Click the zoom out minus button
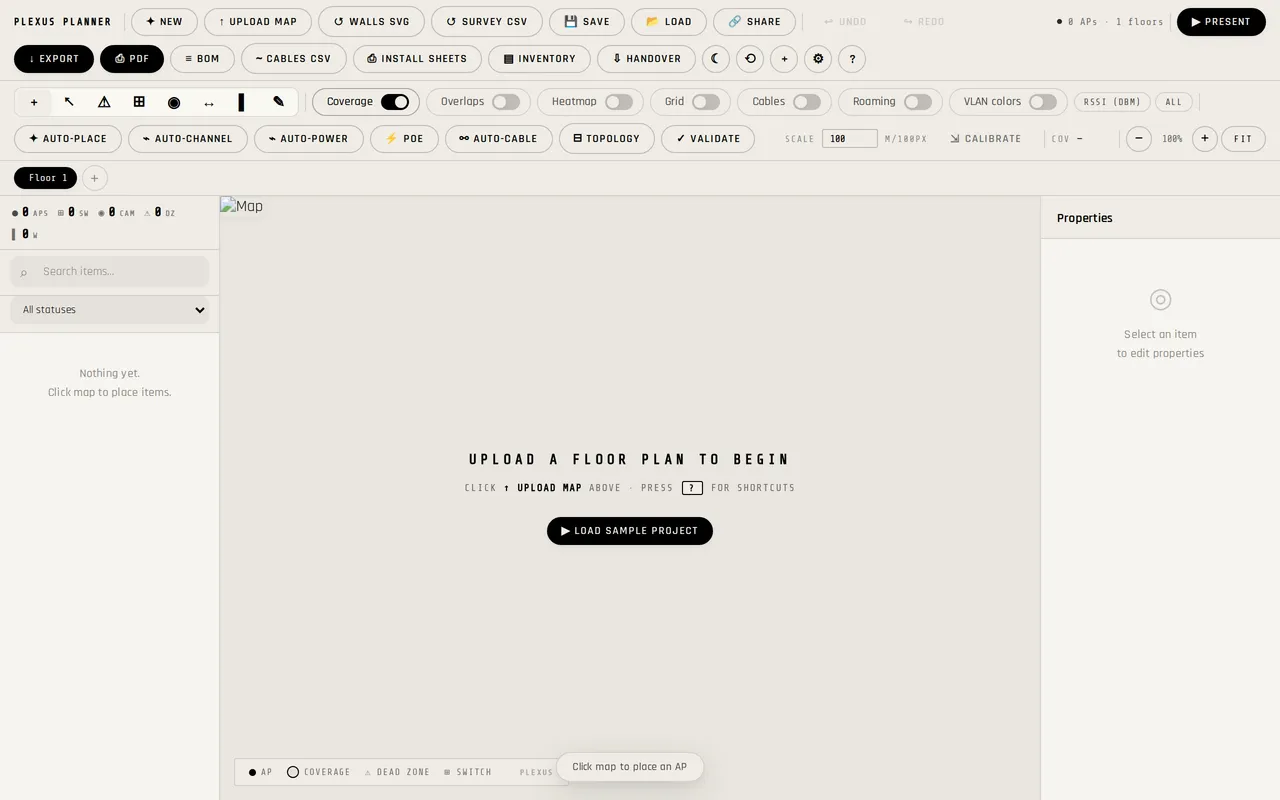1280x800 pixels. pyautogui.click(x=1139, y=139)
